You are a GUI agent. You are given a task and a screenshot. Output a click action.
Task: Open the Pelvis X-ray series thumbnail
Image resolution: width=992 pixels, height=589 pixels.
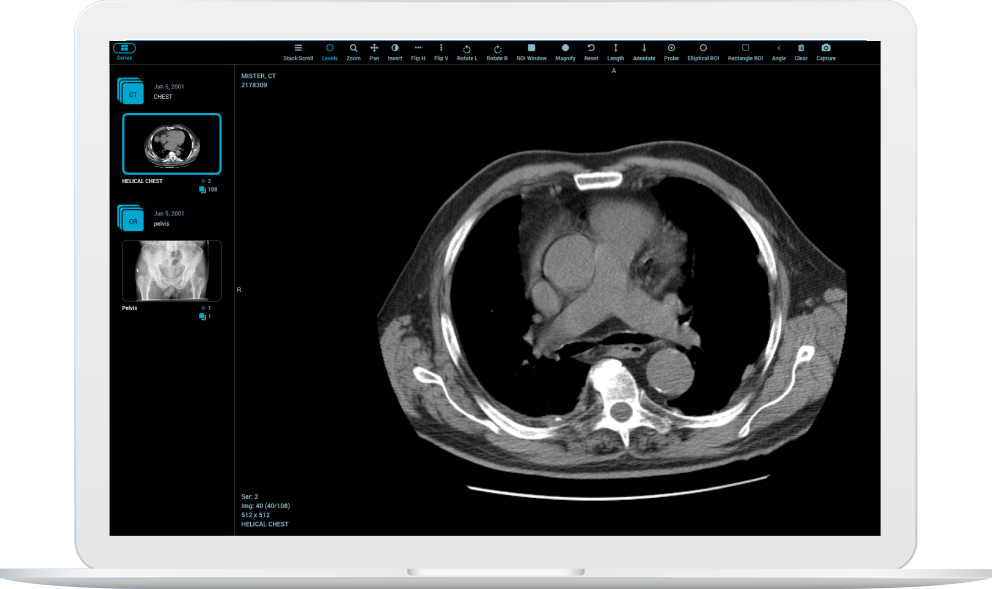coord(171,270)
